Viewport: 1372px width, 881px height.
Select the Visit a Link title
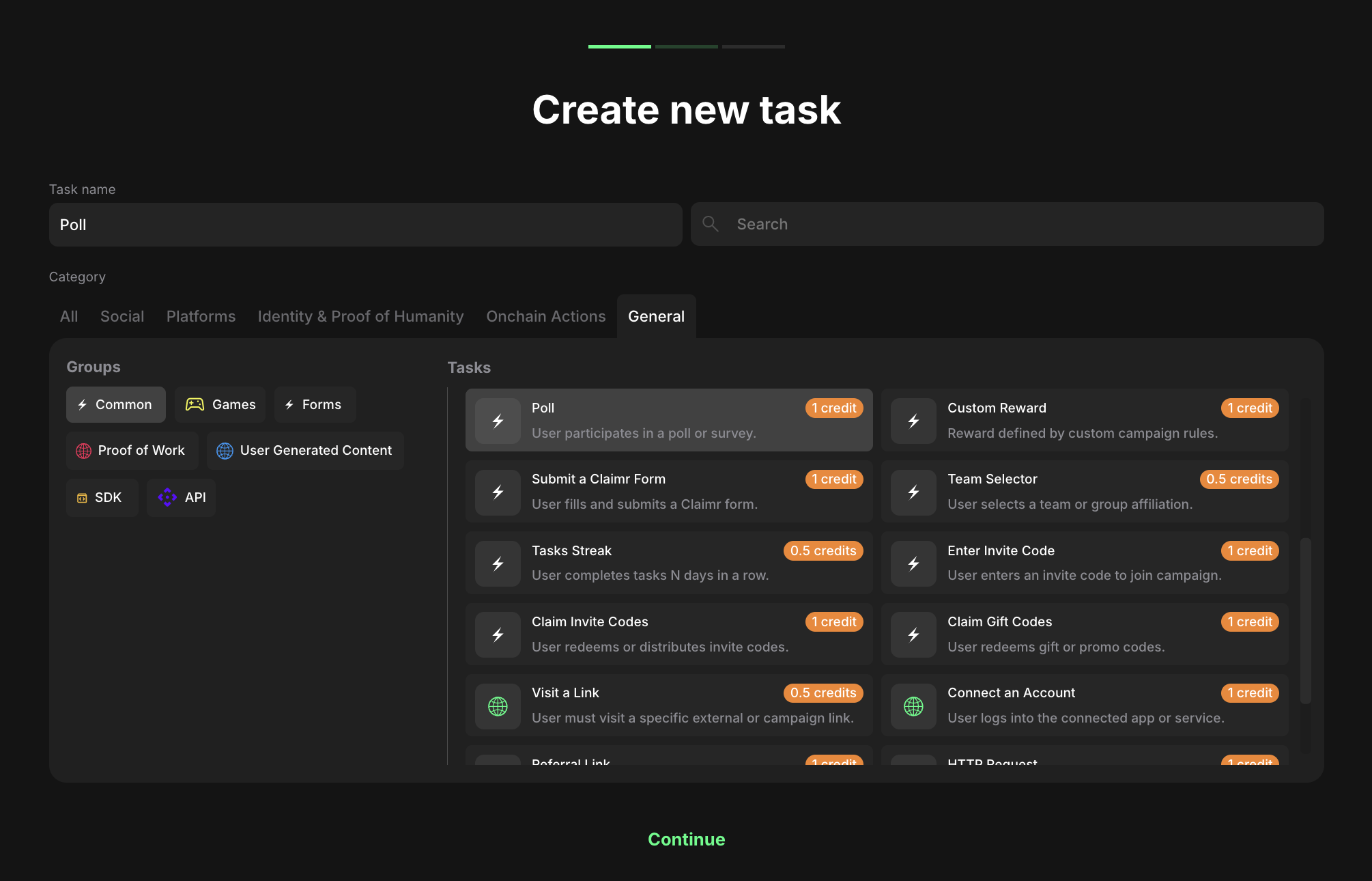point(565,693)
